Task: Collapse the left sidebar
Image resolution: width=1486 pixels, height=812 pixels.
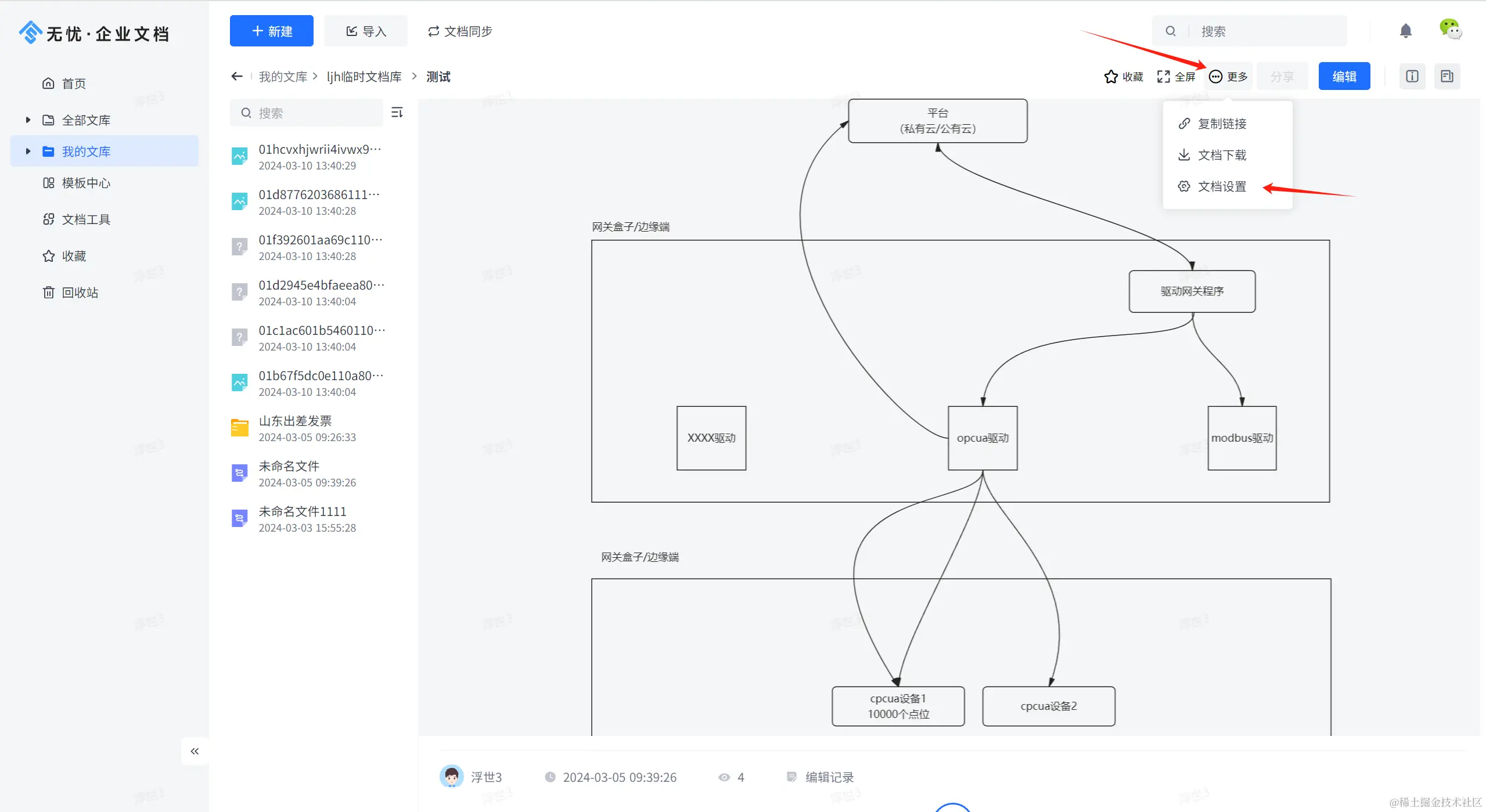Action: tap(195, 751)
